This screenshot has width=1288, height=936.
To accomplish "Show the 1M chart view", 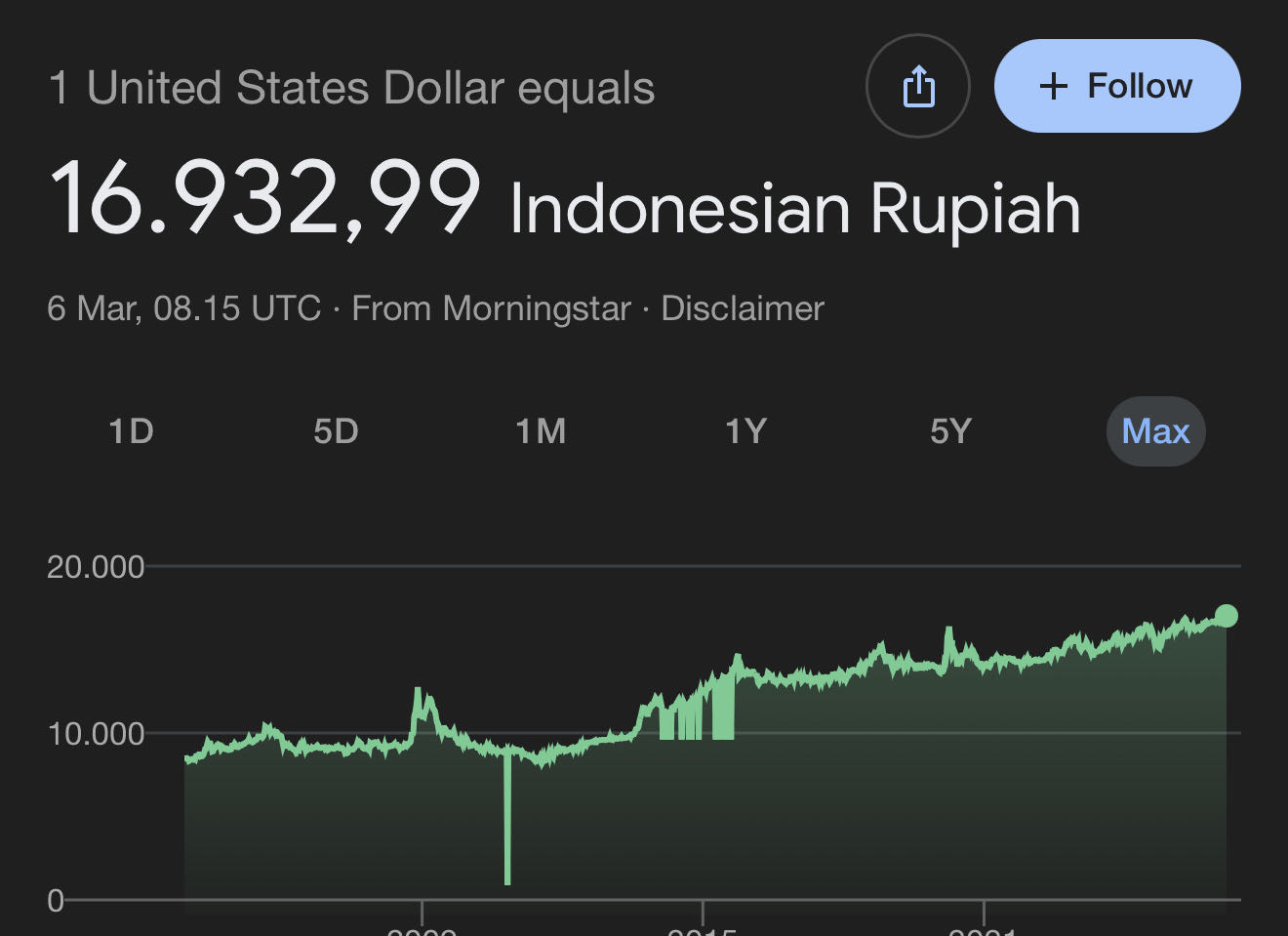I will (541, 430).
